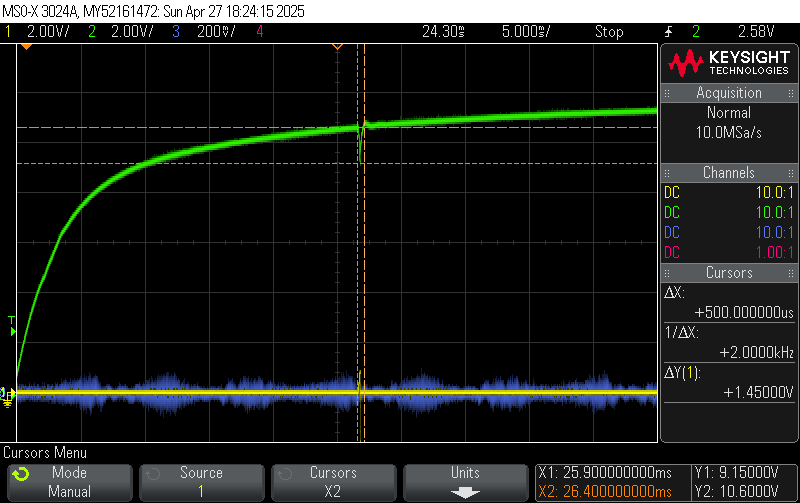Click the ΔY(1) +1.45000V value
This screenshot has width=800, height=503.
pyautogui.click(x=758, y=392)
